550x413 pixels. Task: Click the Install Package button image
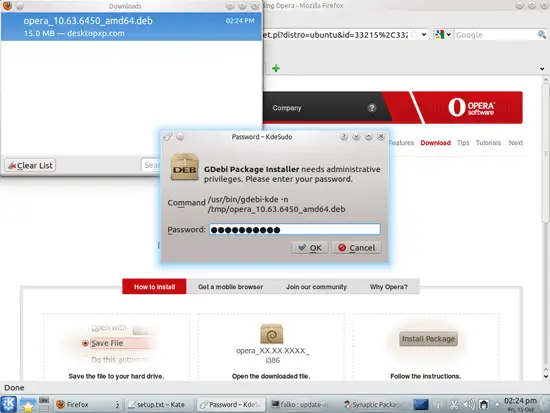click(428, 339)
